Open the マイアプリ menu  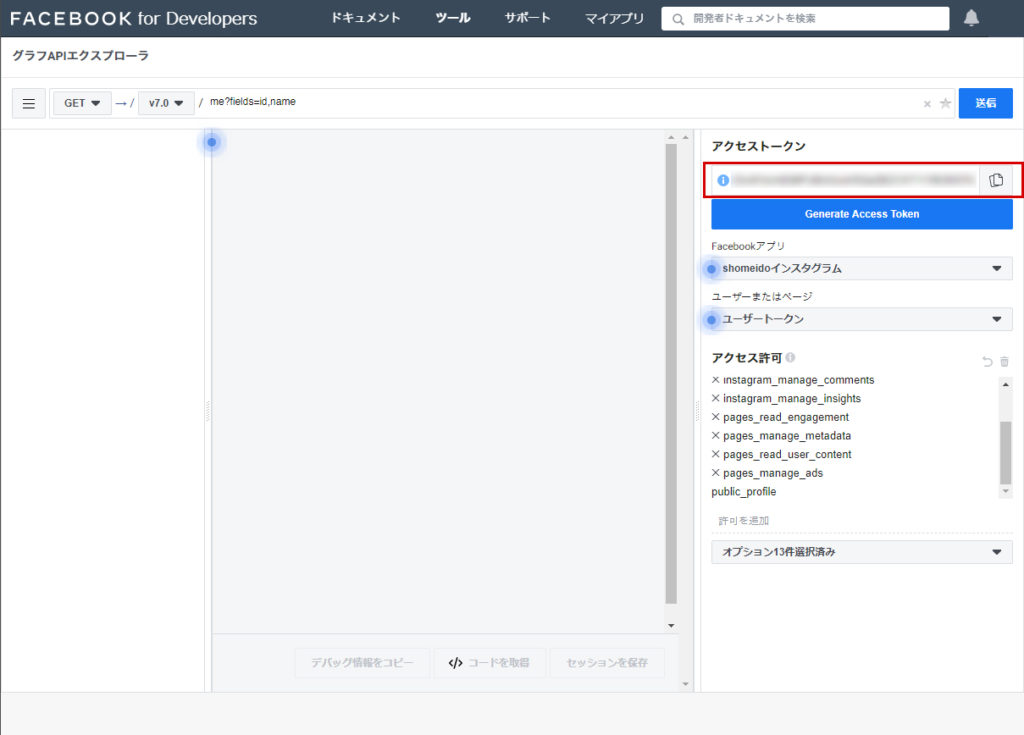click(x=614, y=18)
